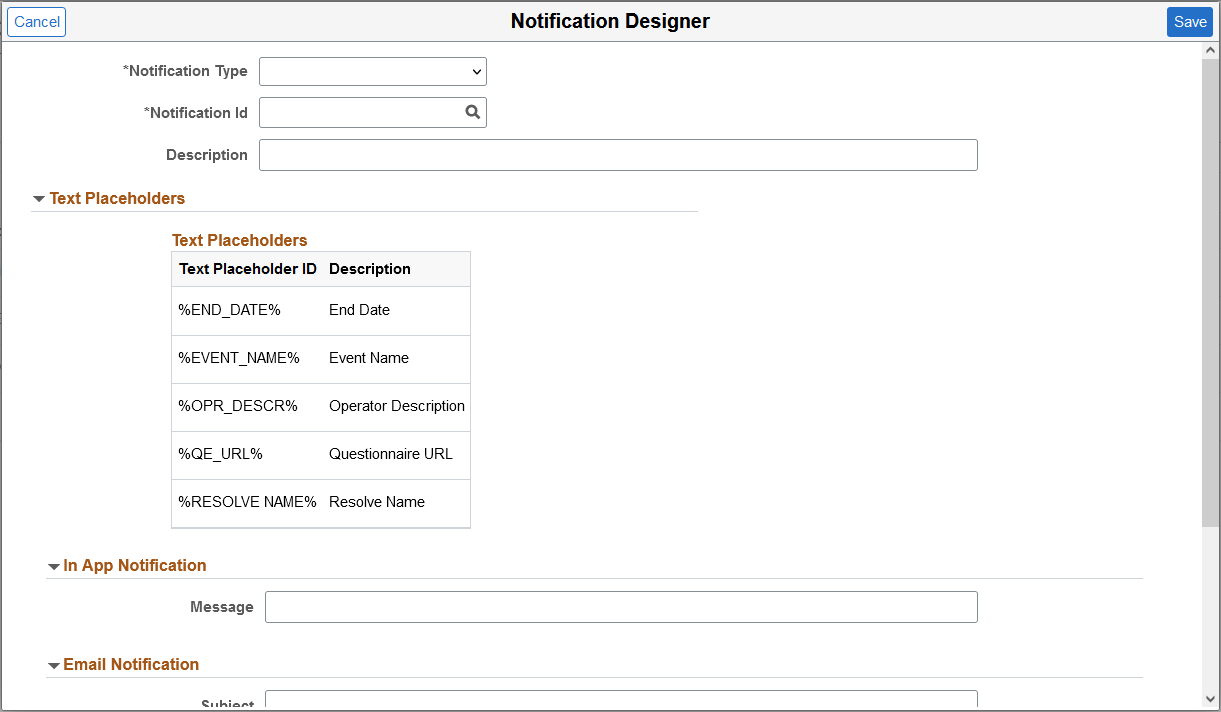Select the %END_DATE% placeholder cell

point(229,310)
